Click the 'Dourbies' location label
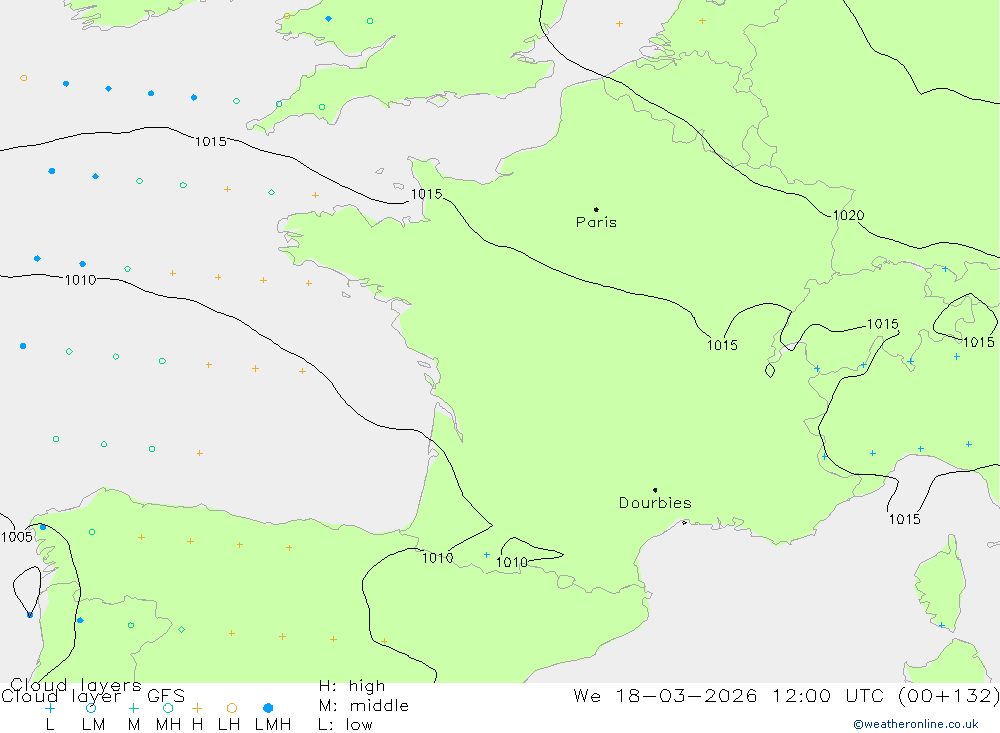The height and width of the screenshot is (733, 1000). coord(655,503)
